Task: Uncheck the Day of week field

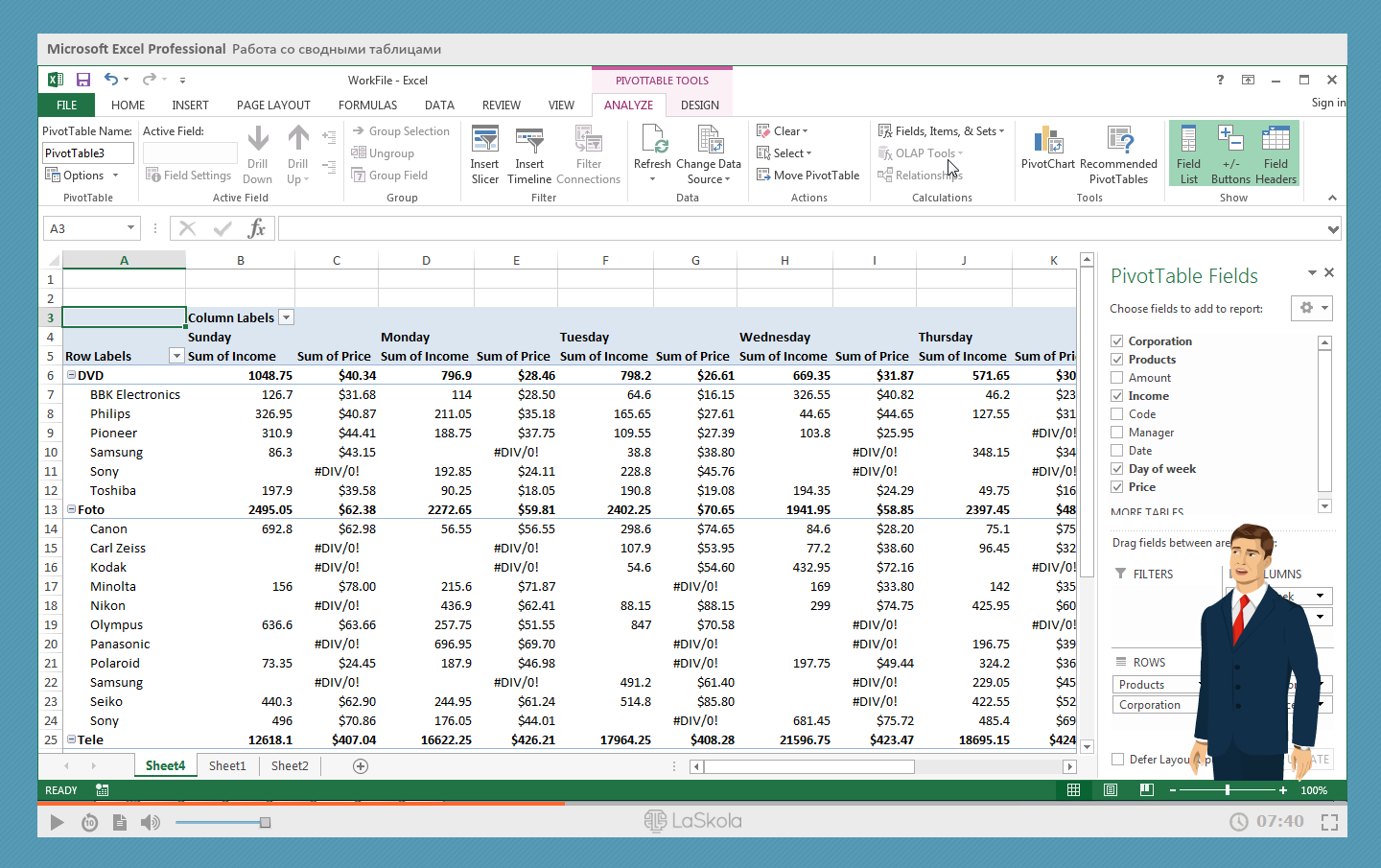Action: pos(1117,469)
